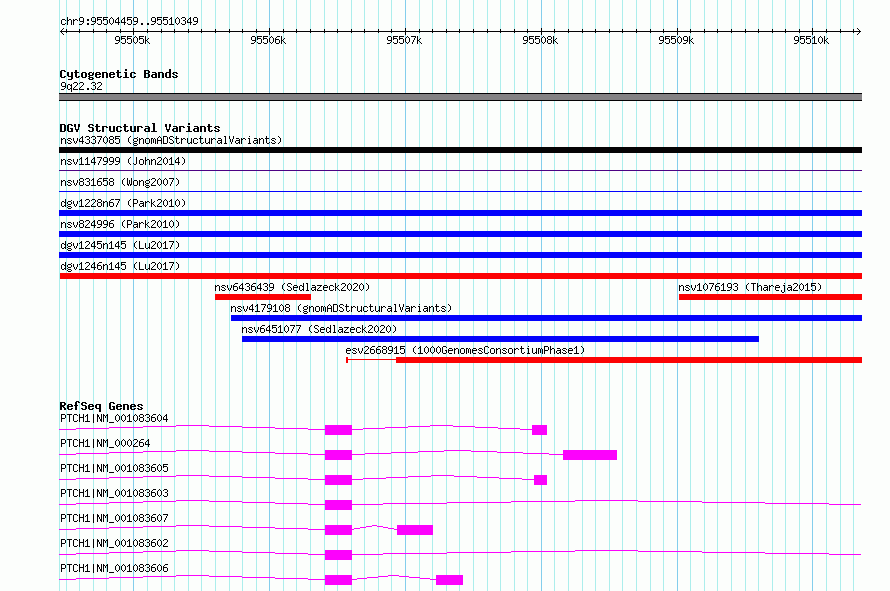Click the right arrowhead of the coordinate ruler

(x=858, y=31)
